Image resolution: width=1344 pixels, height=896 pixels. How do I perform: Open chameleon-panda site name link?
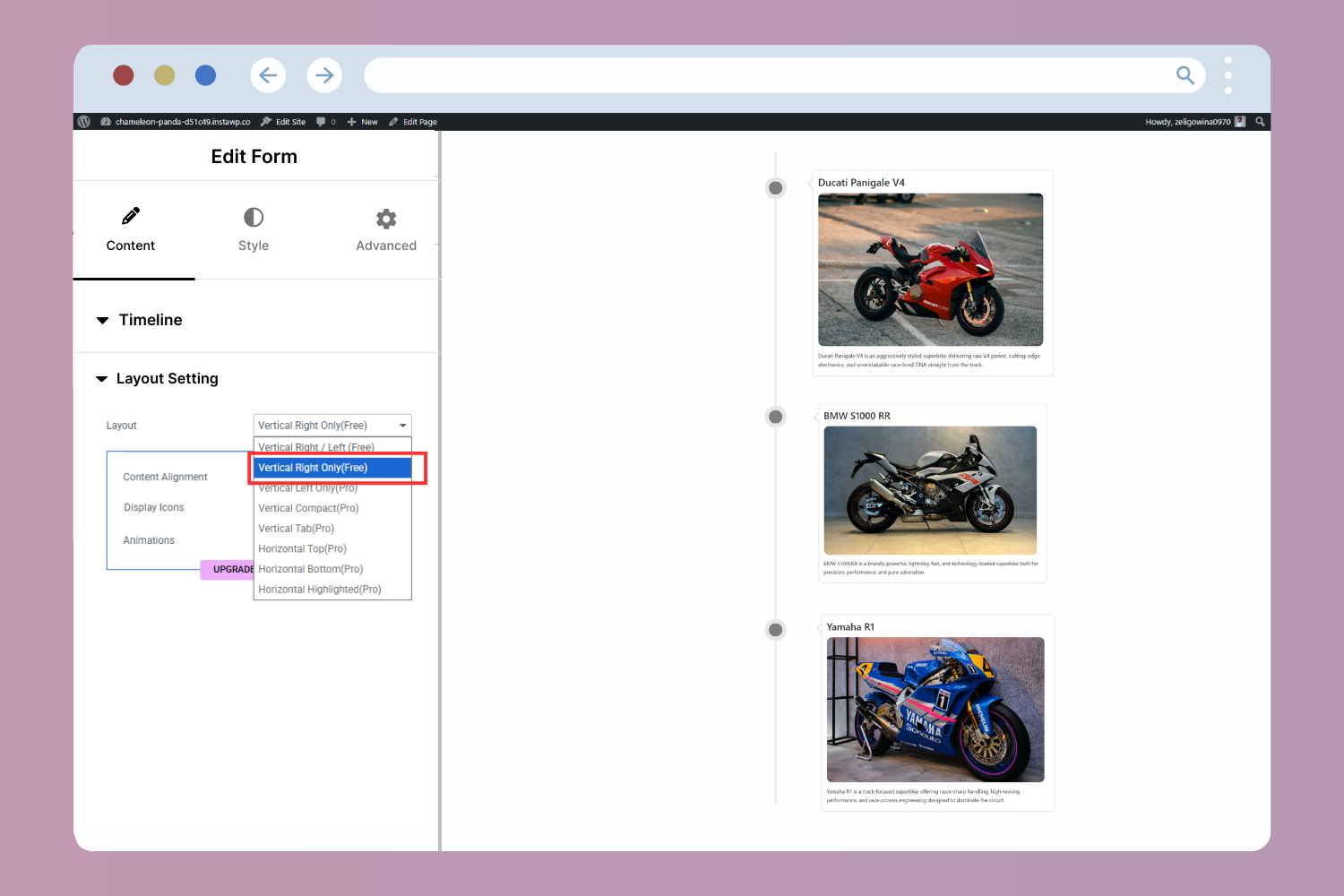point(176,122)
